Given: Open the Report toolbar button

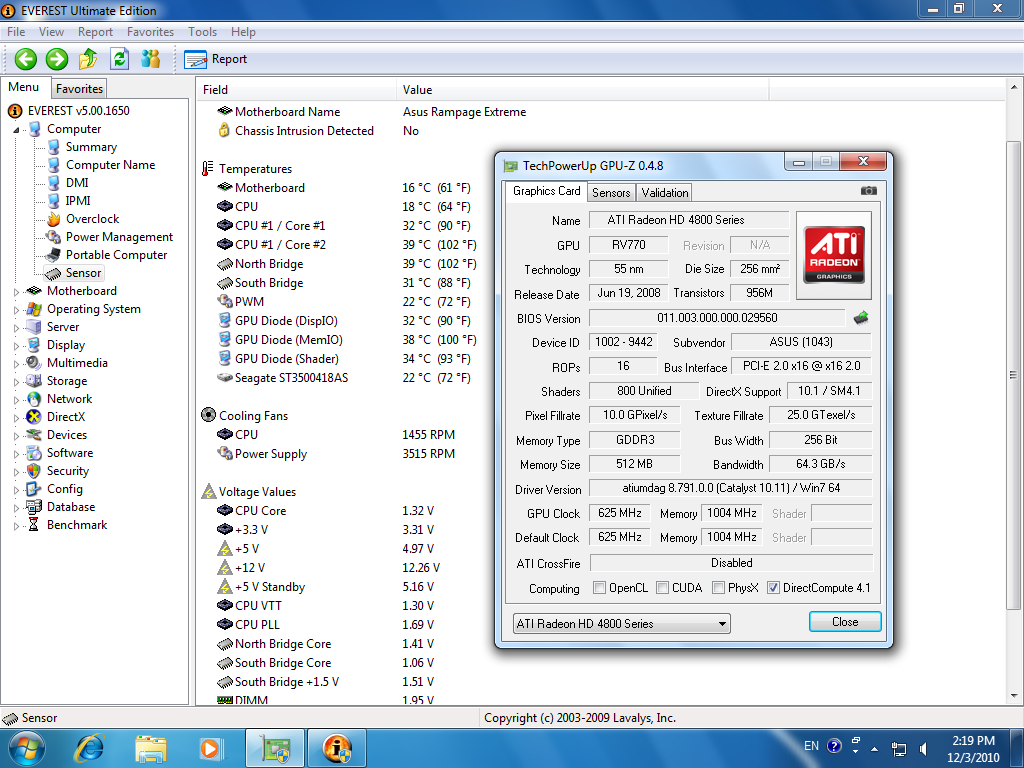Looking at the screenshot, I should coord(216,59).
